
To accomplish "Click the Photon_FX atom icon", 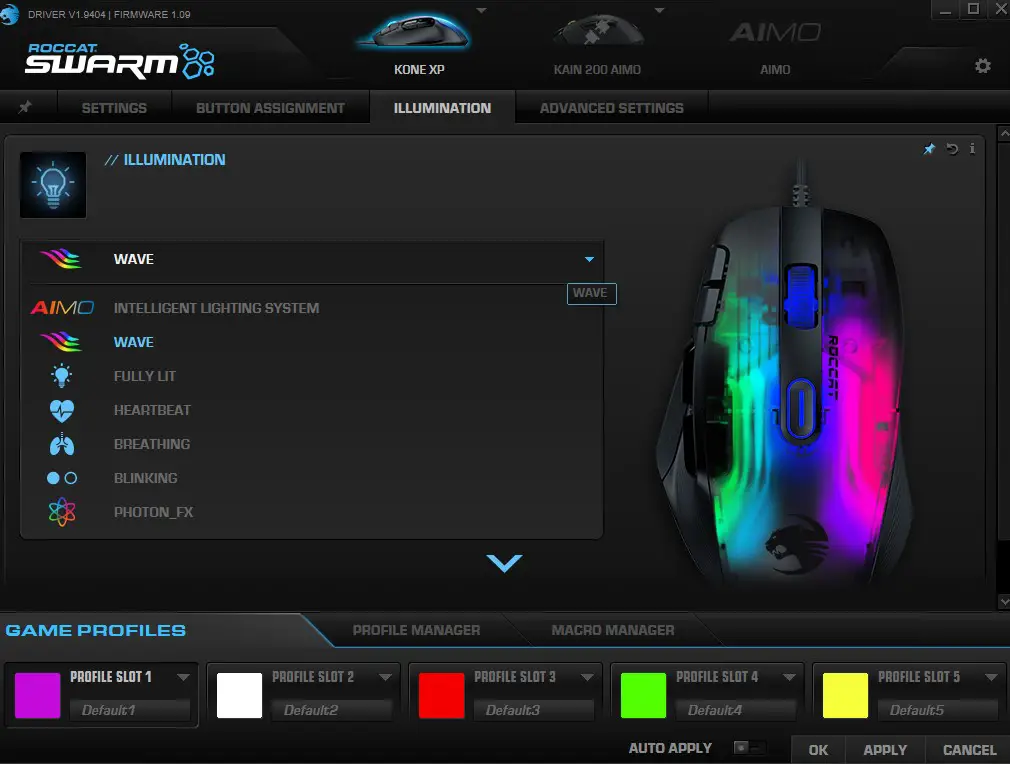I will pyautogui.click(x=62, y=512).
